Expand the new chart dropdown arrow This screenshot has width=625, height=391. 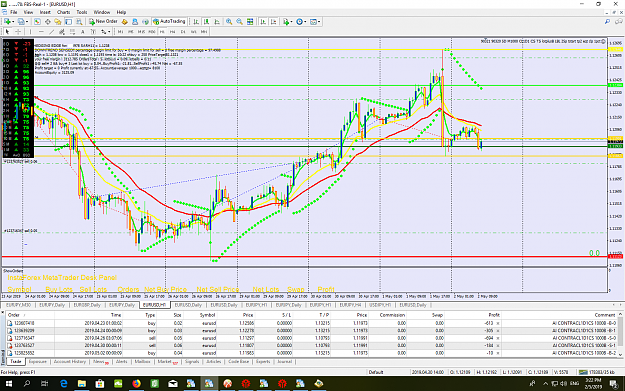(13, 22)
